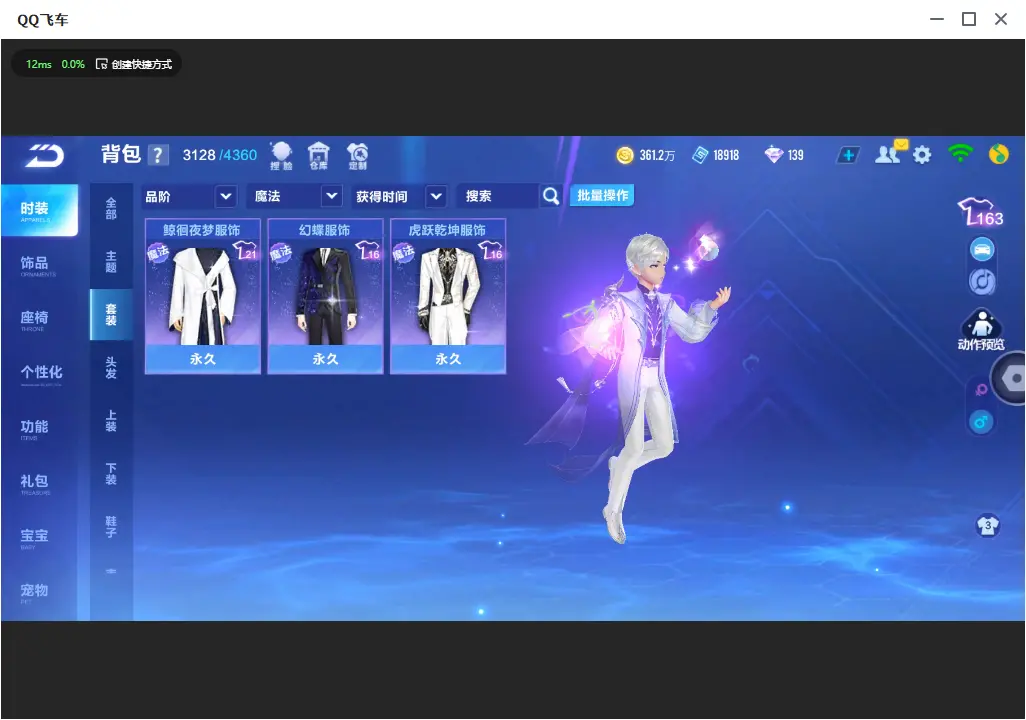This screenshot has height=720, width=1026.
Task: Open the 捏脸 face editor icon
Action: click(x=281, y=156)
